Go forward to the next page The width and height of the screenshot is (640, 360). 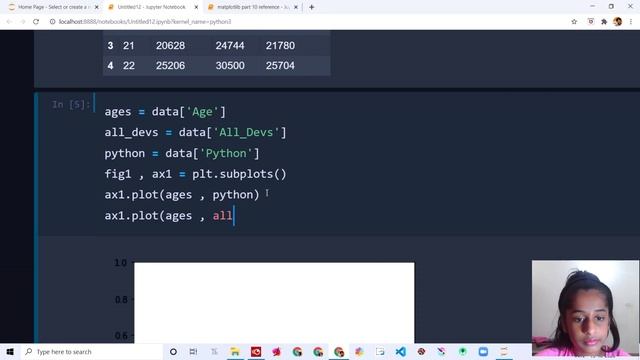tap(22, 22)
